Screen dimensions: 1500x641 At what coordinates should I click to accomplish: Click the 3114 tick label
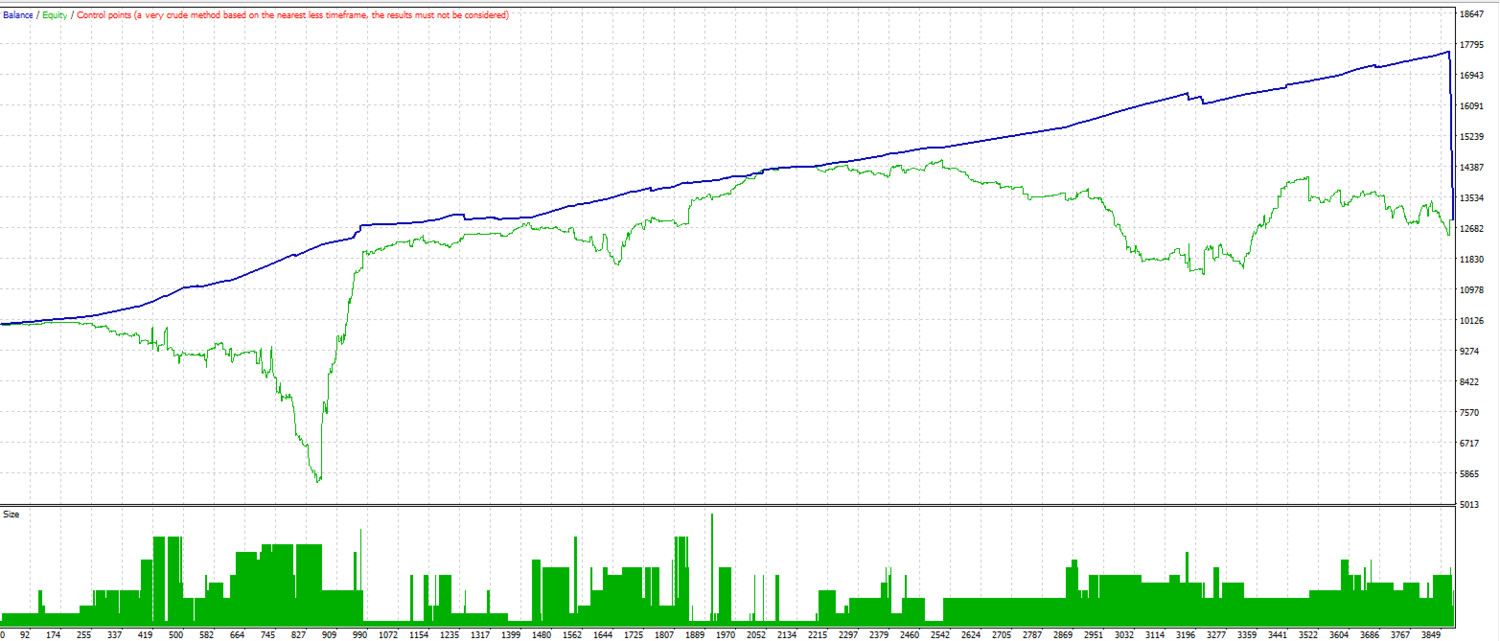coord(1154,635)
